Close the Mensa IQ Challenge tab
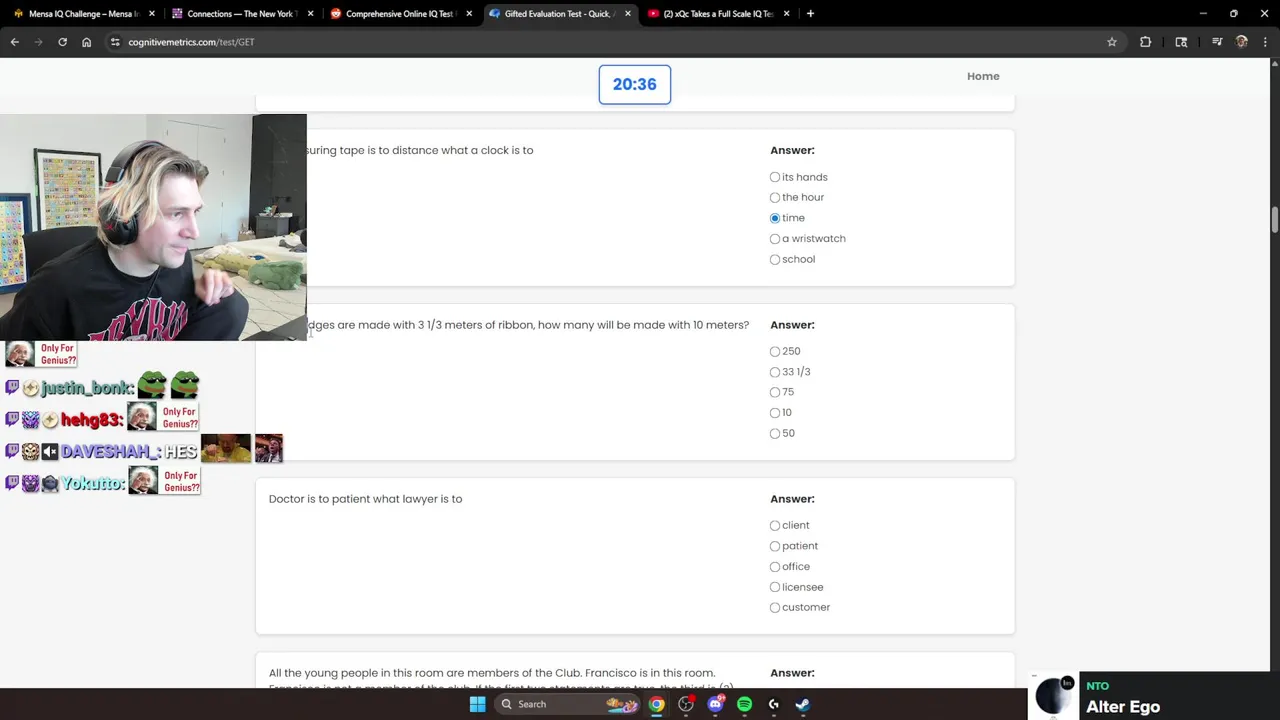 click(152, 14)
